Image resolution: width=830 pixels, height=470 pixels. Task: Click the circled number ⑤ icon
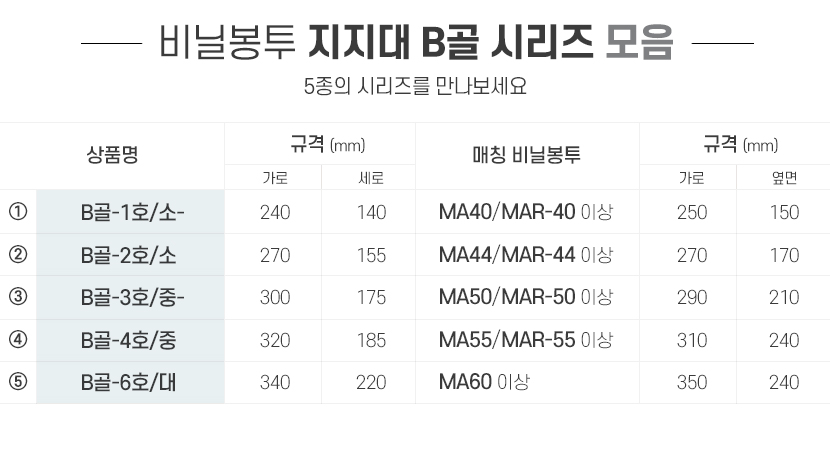[x=18, y=382]
